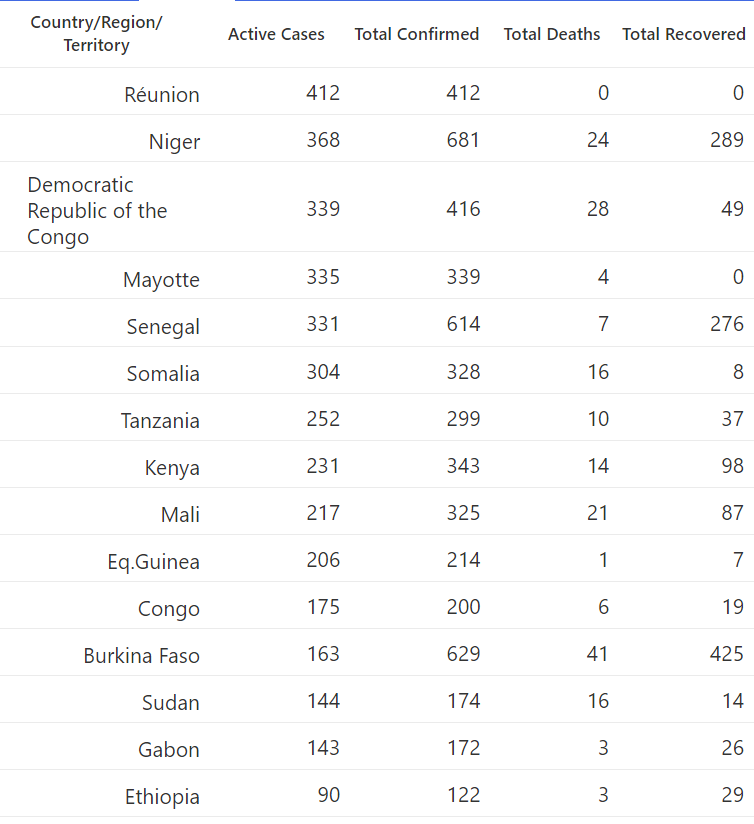Select Mali's total confirmed value 325
The image size is (754, 824).
point(463,513)
